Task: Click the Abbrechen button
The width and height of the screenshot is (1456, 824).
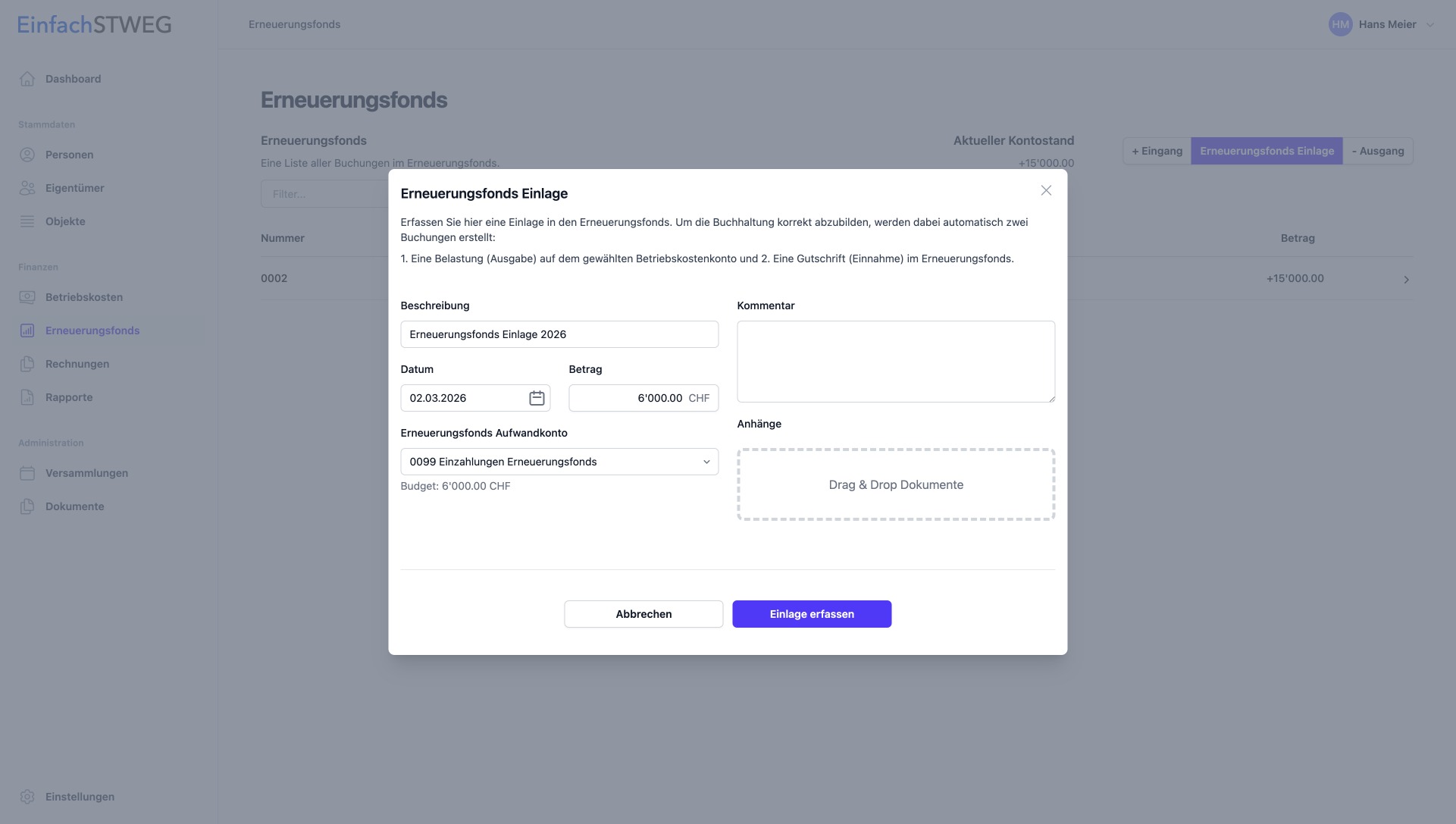Action: tap(643, 614)
